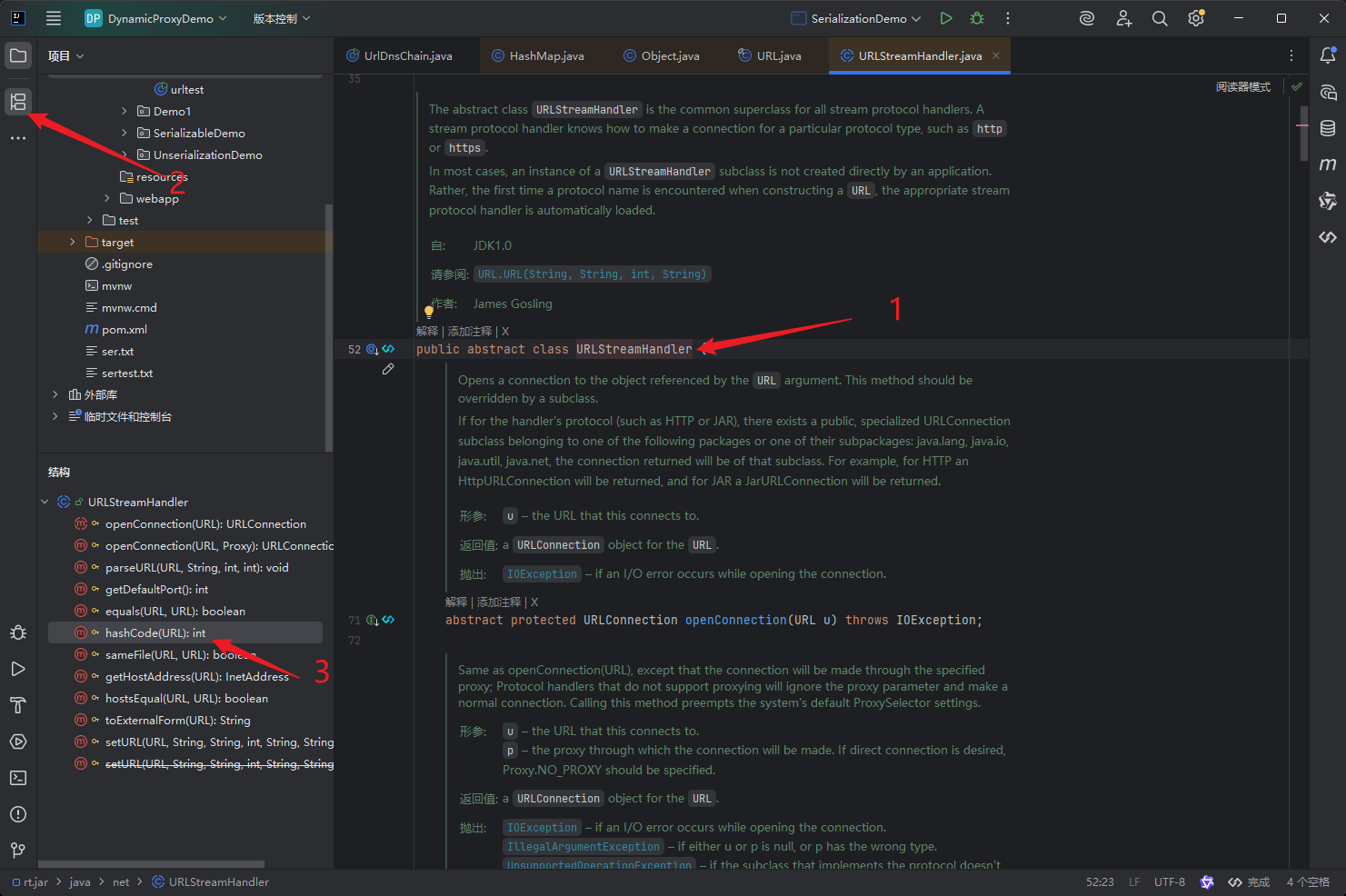Run SerializationDemo with the green play button
Viewport: 1346px width, 896px height.
tap(946, 18)
